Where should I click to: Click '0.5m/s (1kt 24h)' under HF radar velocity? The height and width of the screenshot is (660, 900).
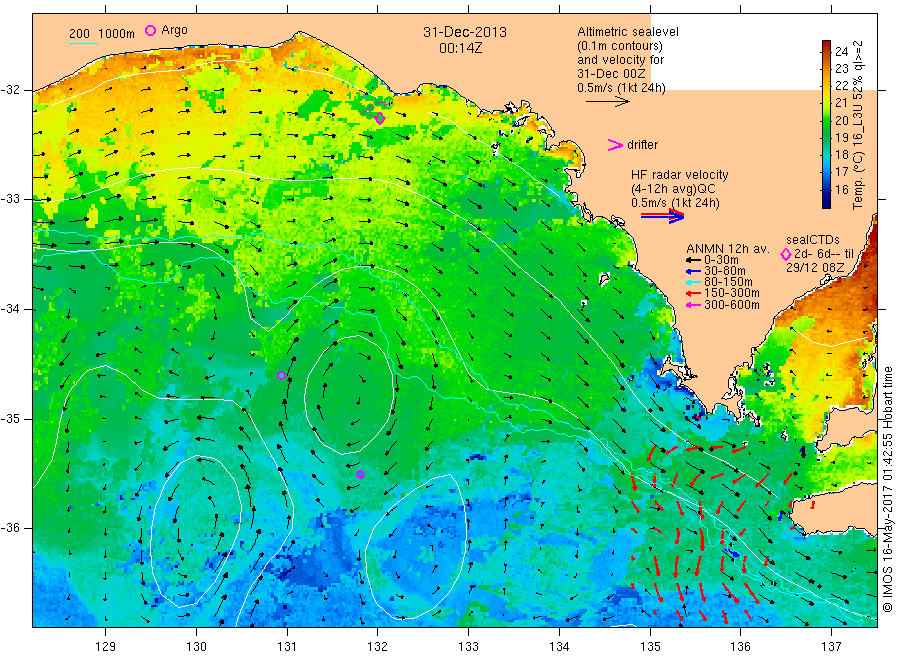[675, 203]
